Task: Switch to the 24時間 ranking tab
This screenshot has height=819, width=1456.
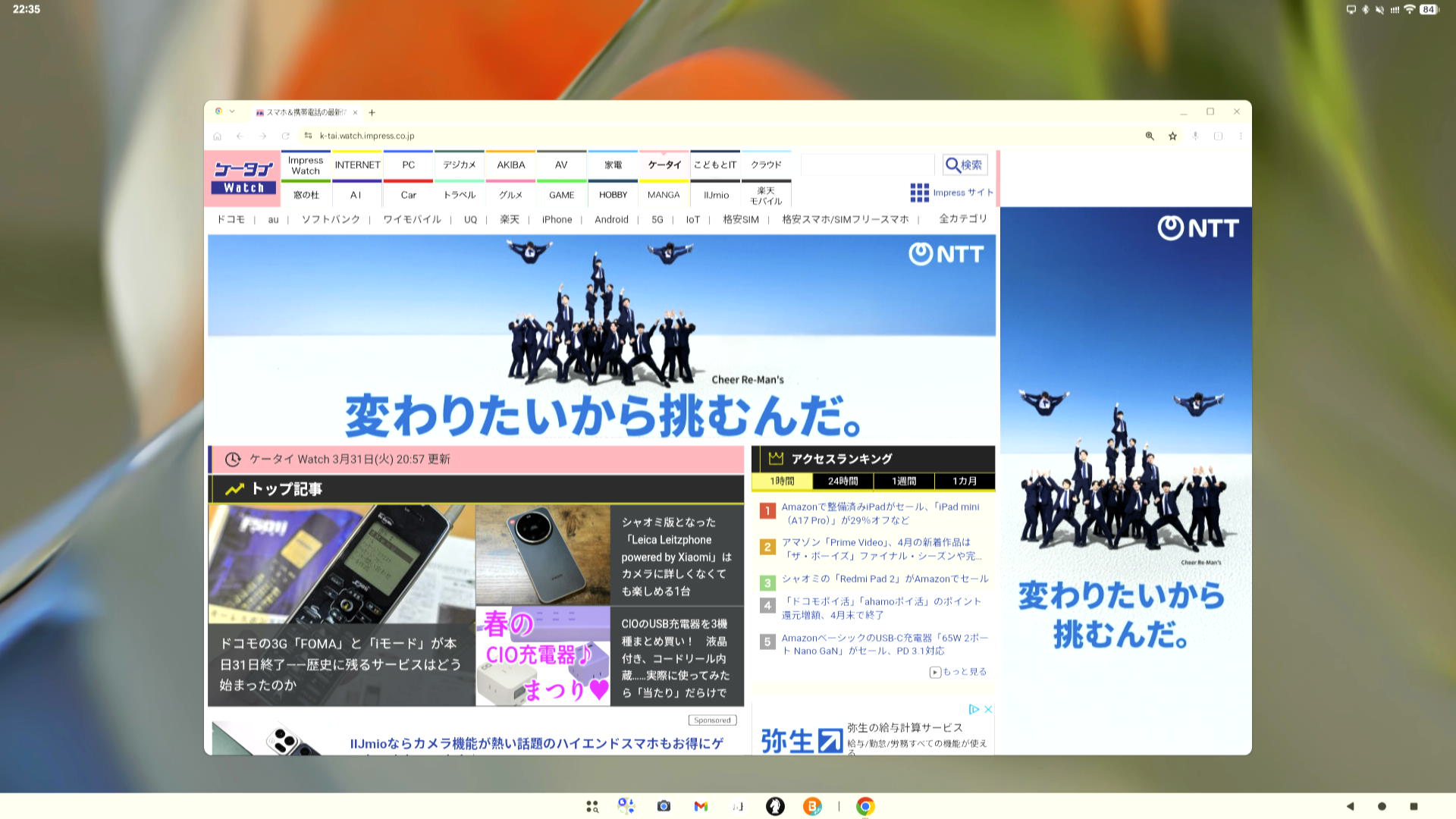Action: click(x=843, y=481)
